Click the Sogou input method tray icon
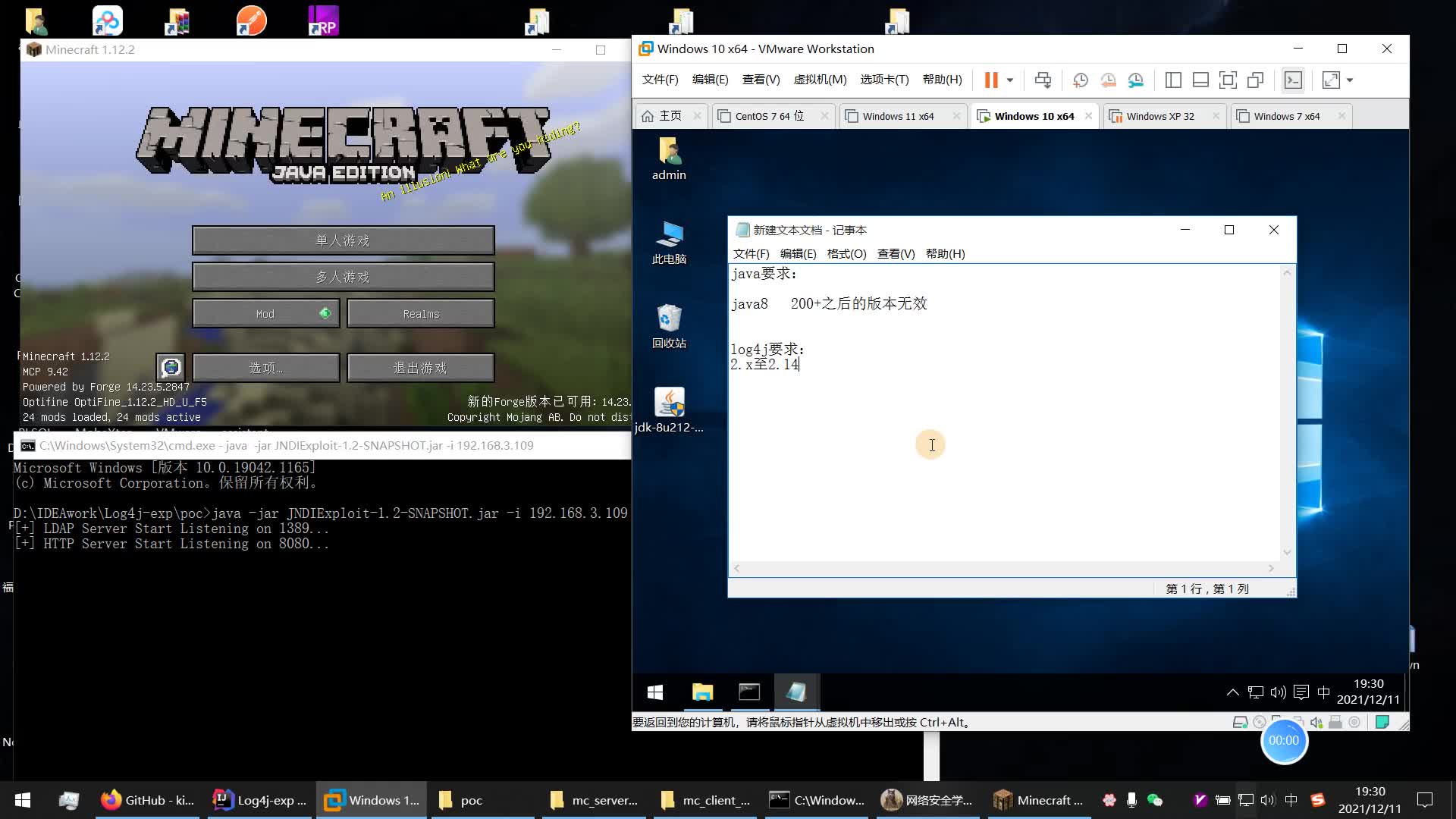This screenshot has height=819, width=1456. pyautogui.click(x=1317, y=800)
